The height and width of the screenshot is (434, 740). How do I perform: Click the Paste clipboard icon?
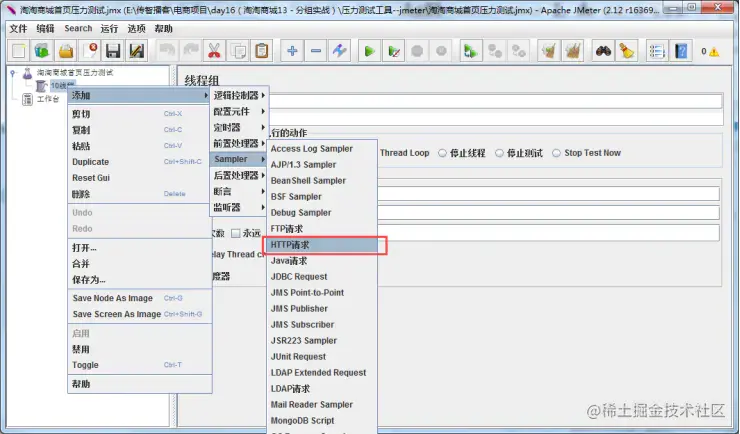[x=262, y=50]
